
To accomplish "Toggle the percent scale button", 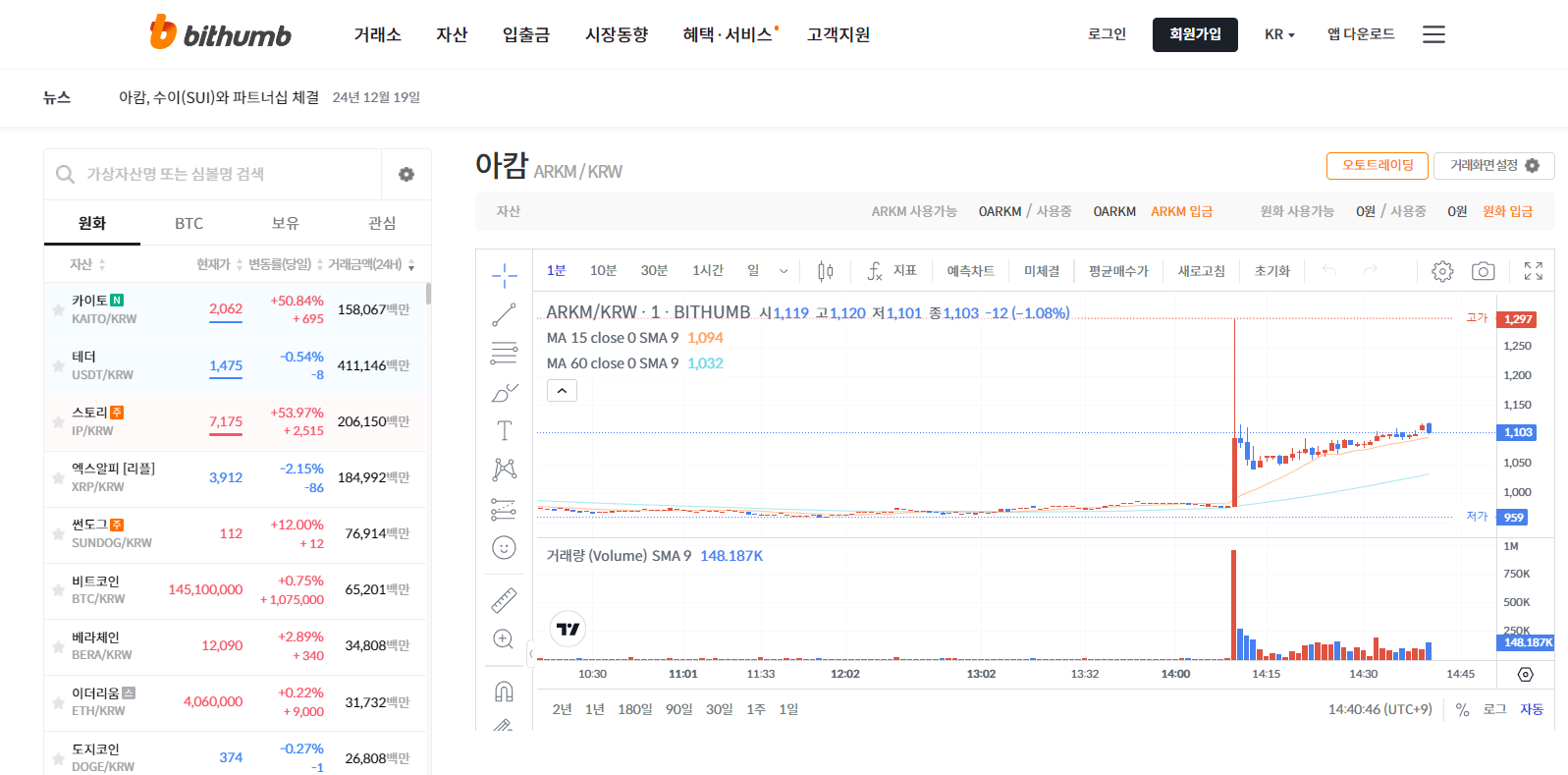I will click(x=1462, y=709).
